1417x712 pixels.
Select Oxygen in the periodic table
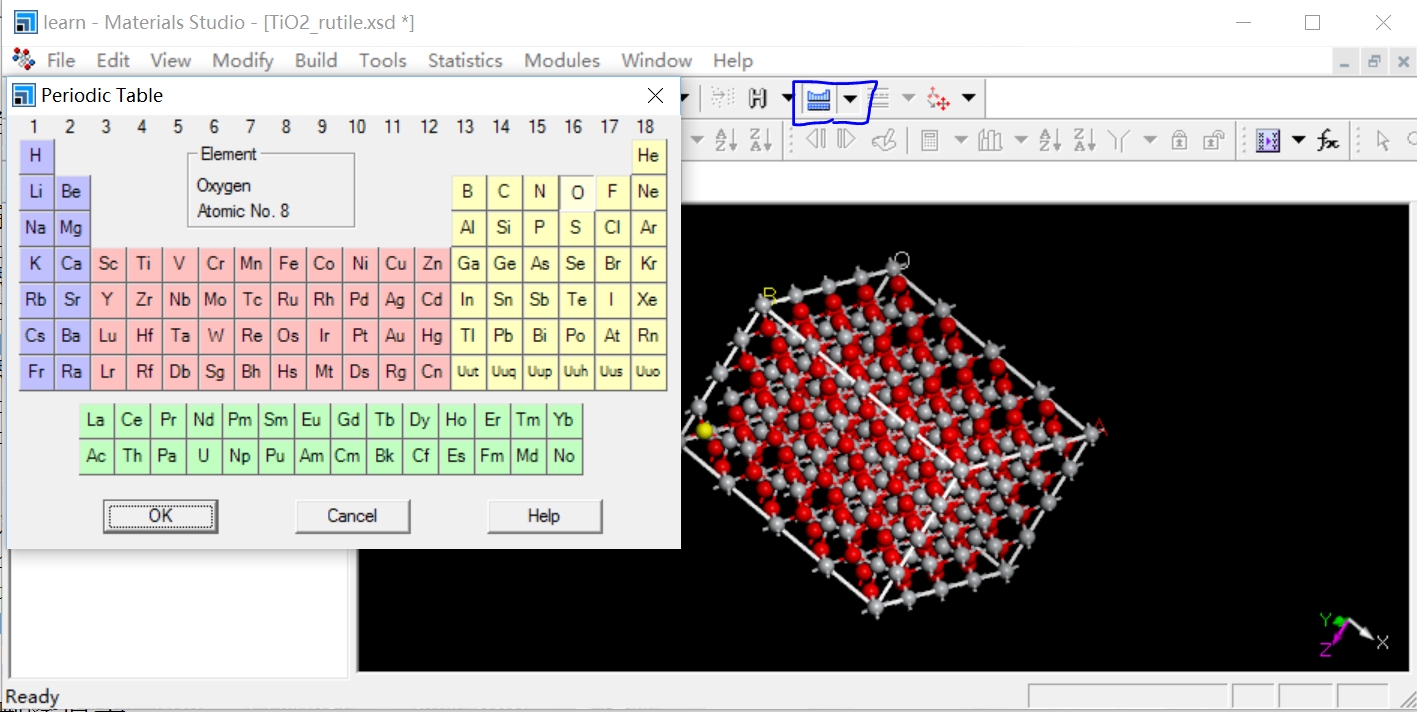pyautogui.click(x=575, y=192)
